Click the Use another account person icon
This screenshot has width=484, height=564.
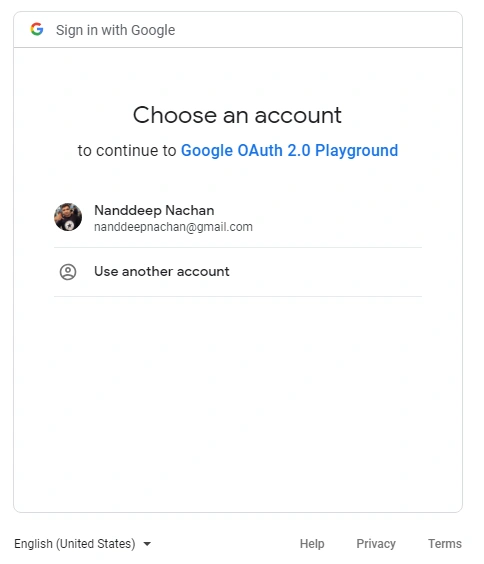(68, 272)
